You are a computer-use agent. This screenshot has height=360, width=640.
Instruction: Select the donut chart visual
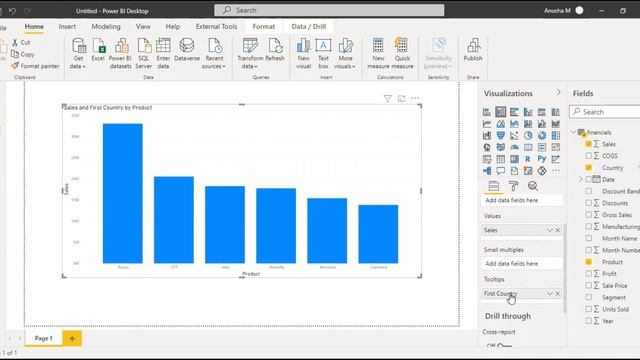pos(542,136)
